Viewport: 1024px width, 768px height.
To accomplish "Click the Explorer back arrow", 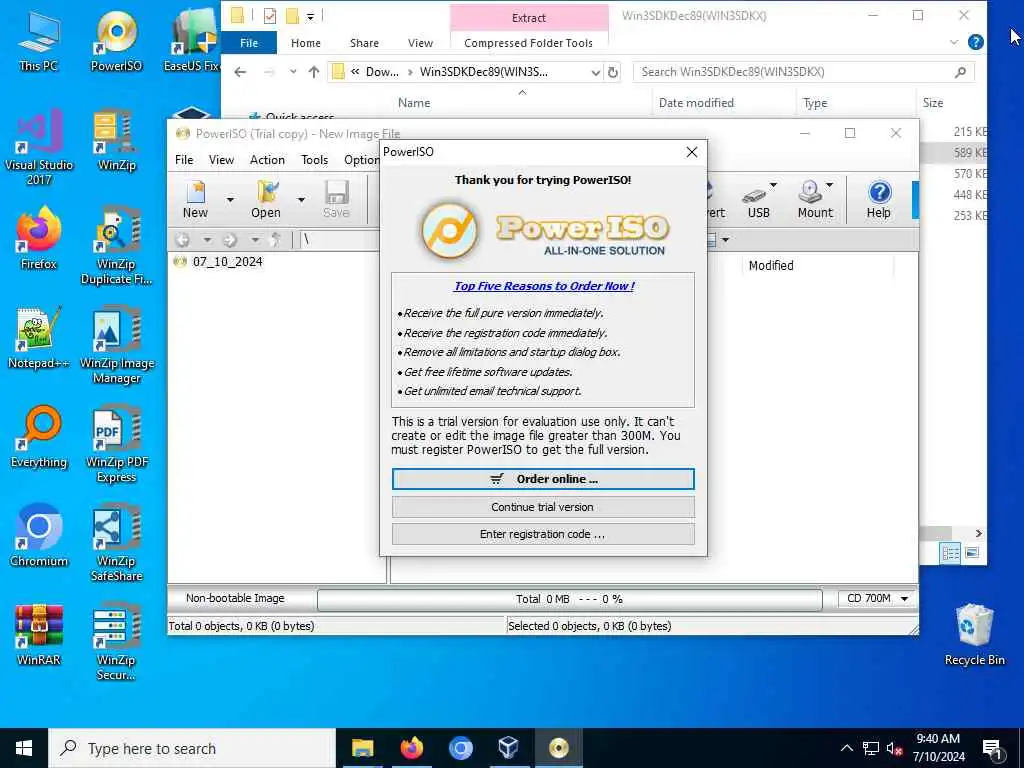I will [240, 72].
